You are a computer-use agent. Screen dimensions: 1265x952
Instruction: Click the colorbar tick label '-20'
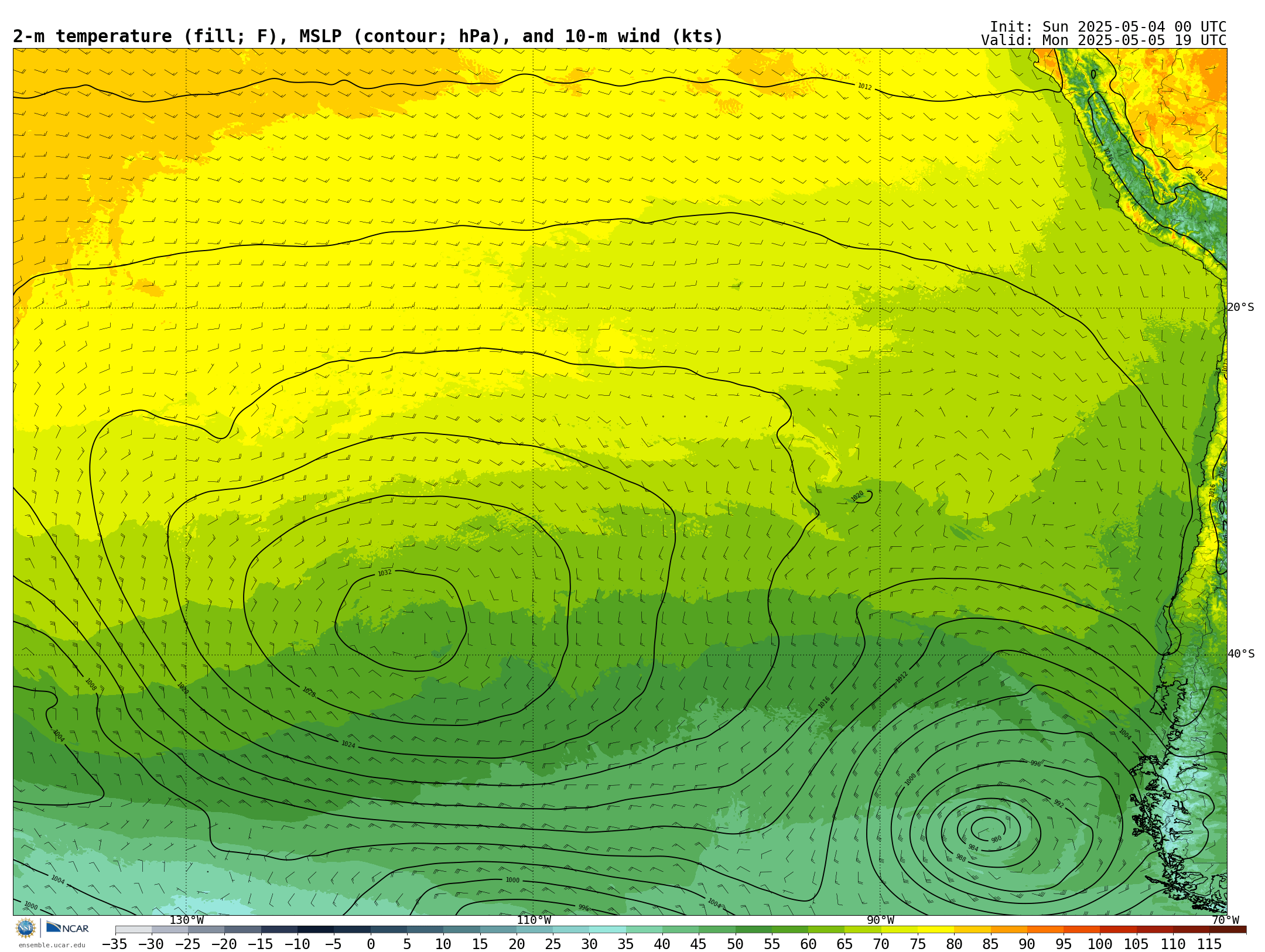click(224, 944)
